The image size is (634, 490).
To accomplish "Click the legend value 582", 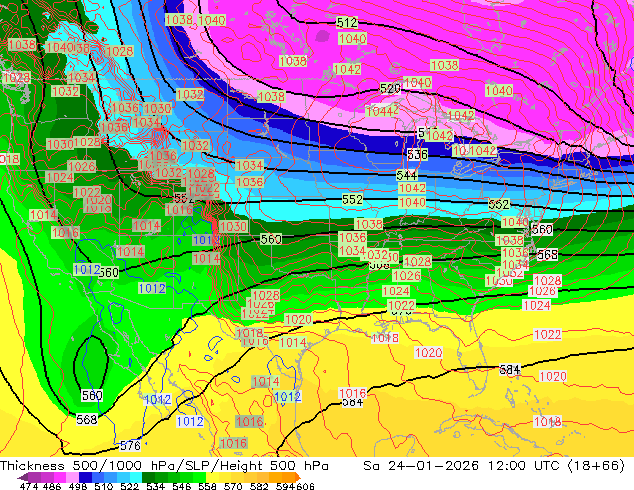I will tap(259, 486).
